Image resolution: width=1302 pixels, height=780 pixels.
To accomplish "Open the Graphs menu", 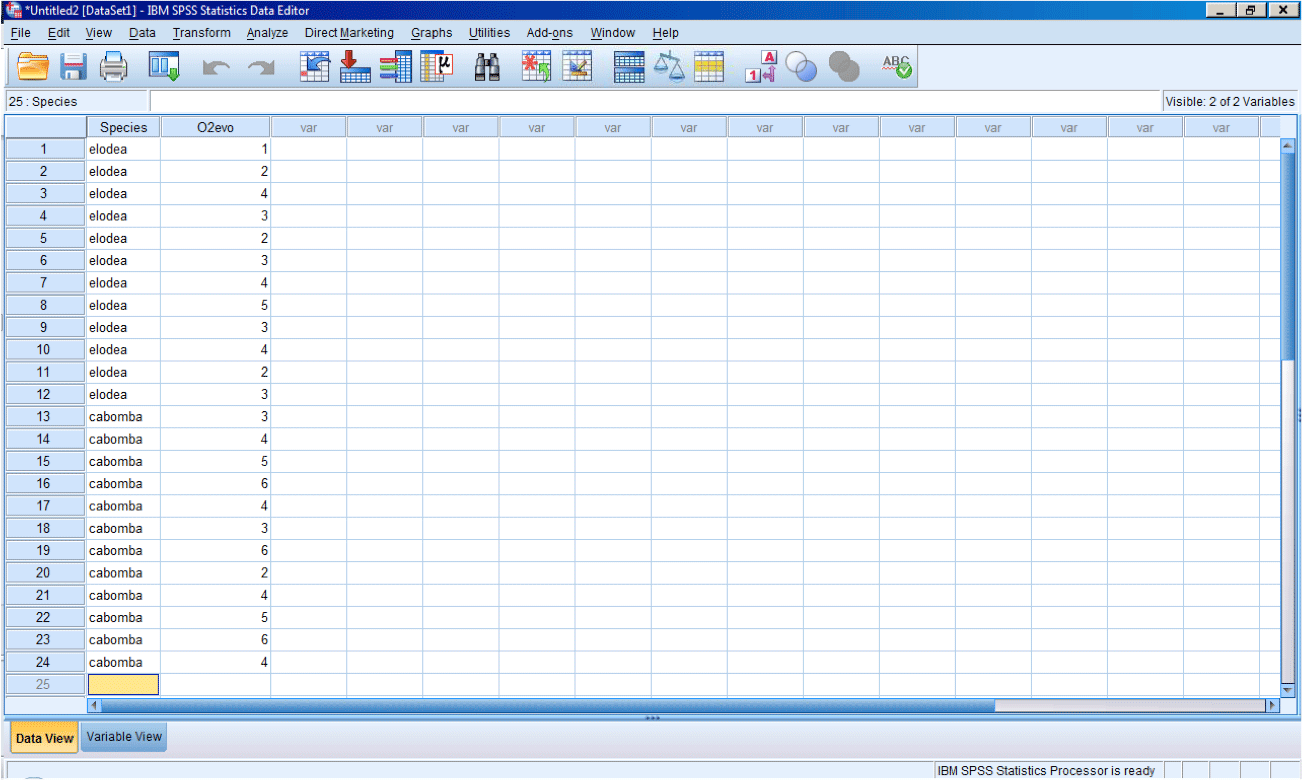I will pos(431,33).
